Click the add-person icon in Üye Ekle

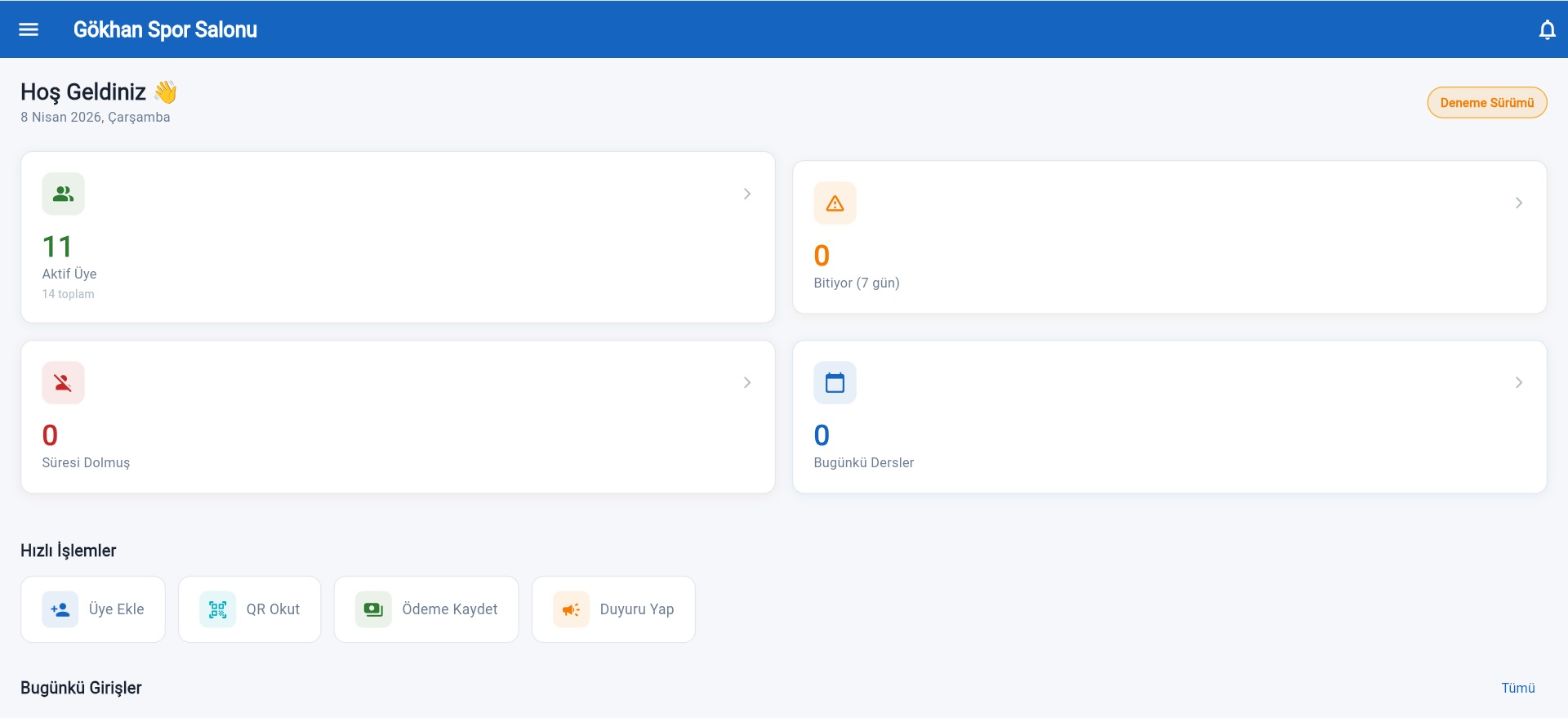(60, 609)
